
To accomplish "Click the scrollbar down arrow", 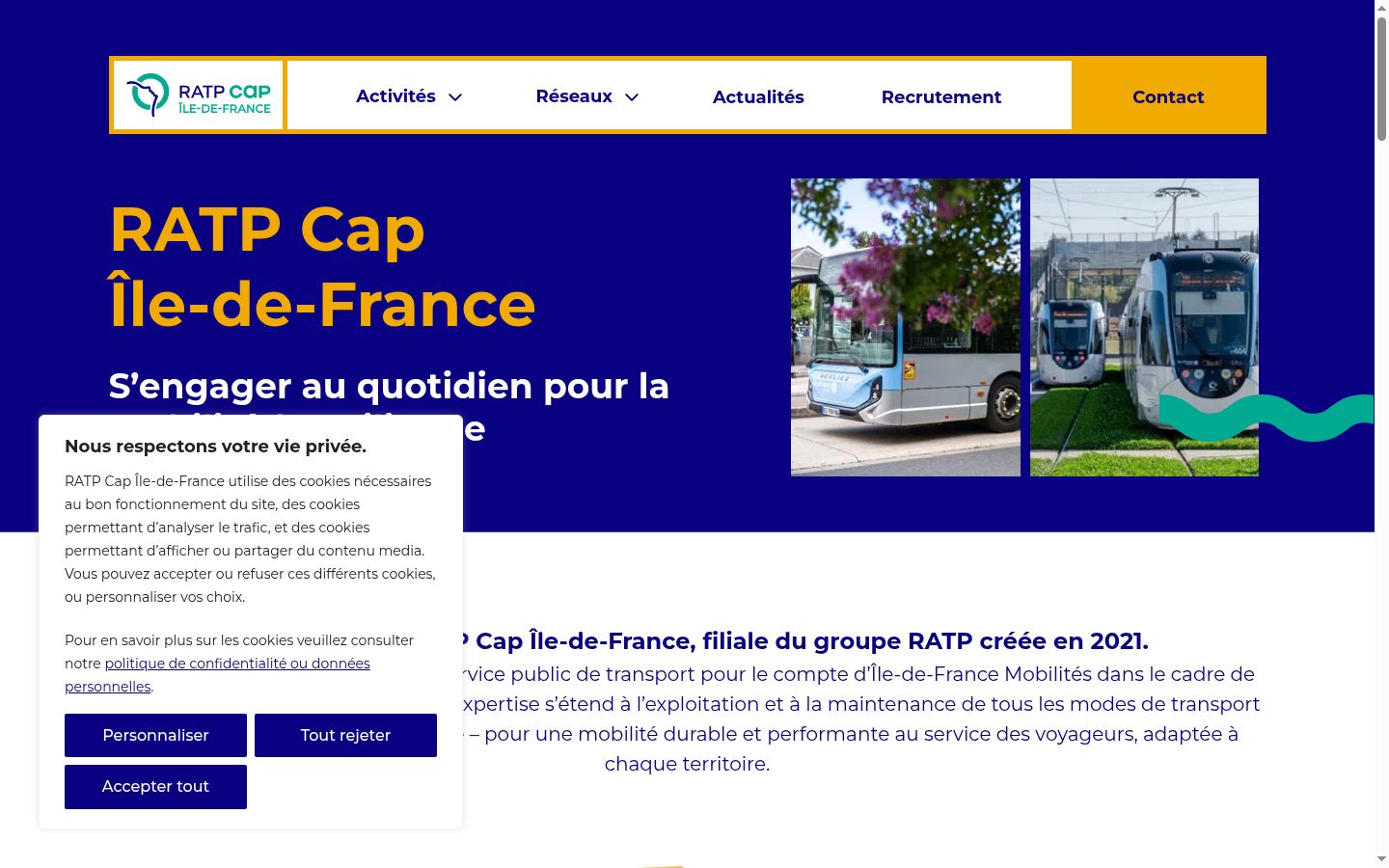I will coord(1381,858).
